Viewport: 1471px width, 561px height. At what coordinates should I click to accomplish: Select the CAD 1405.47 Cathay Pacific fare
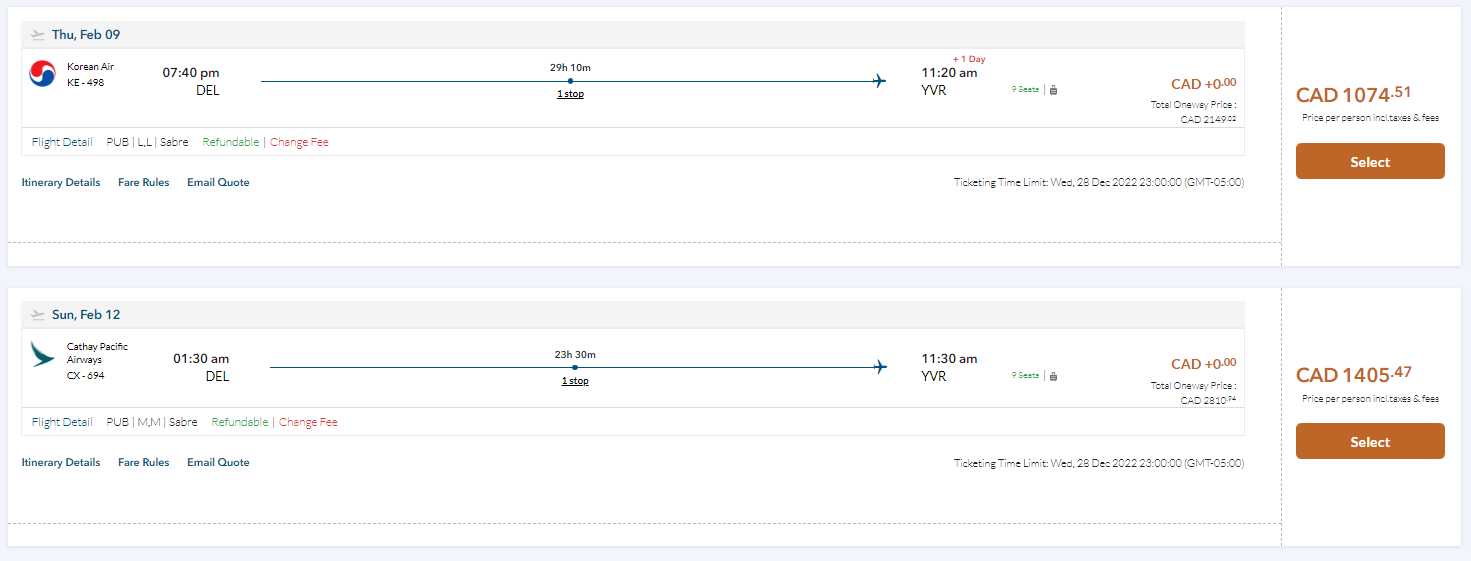(1369, 442)
